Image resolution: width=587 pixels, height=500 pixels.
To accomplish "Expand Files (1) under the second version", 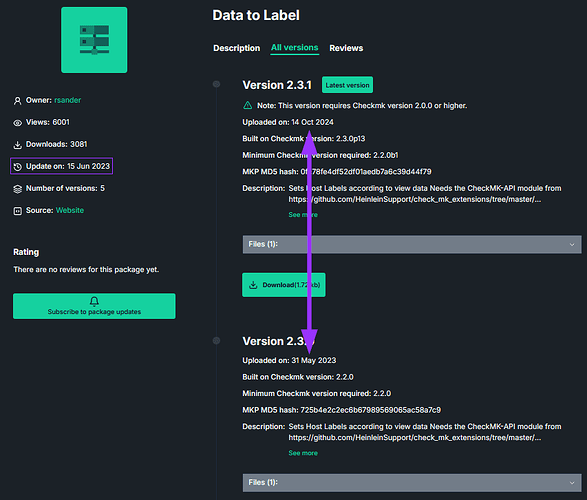I will [x=412, y=482].
